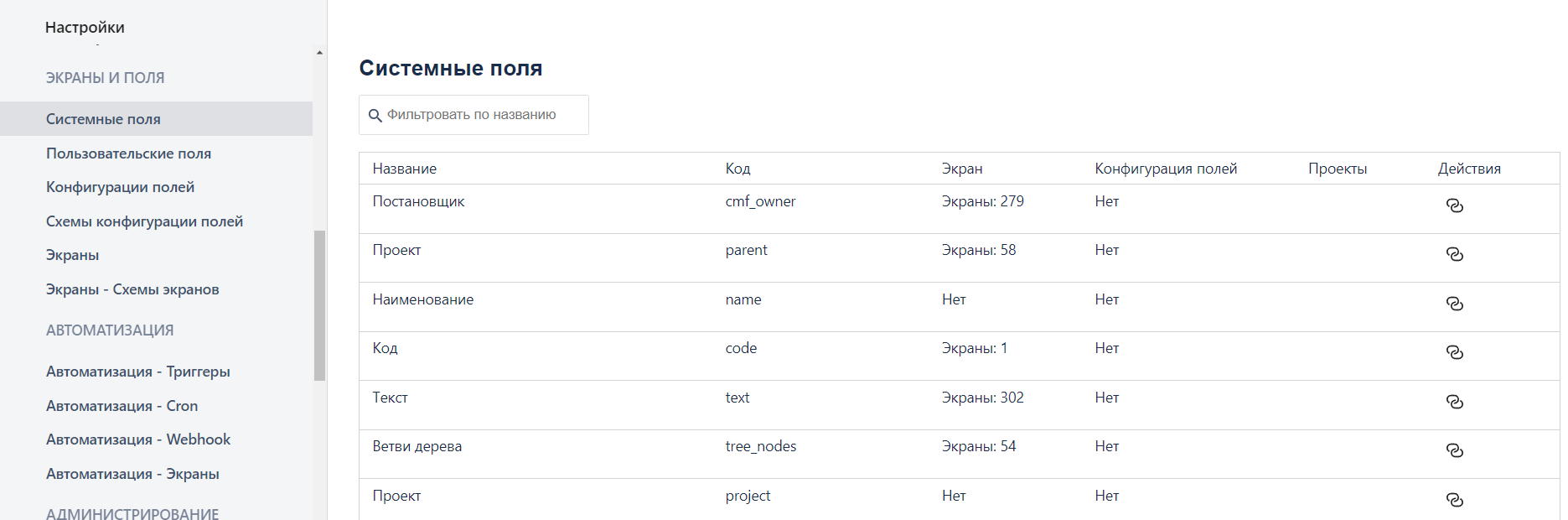The width and height of the screenshot is (1568, 520).
Task: Click the Экраны: 279 link
Action: [x=982, y=201]
